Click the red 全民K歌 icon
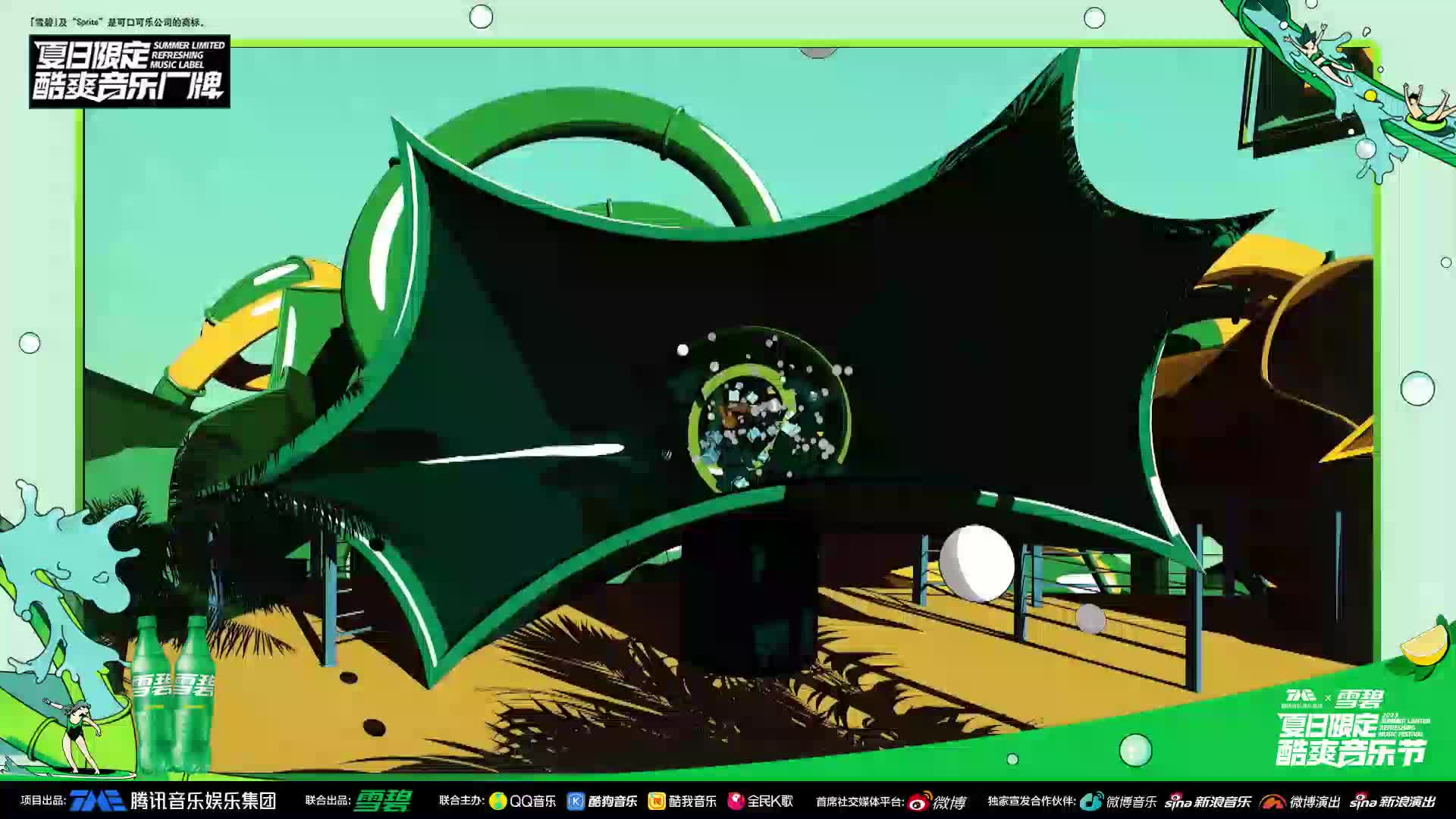Viewport: 1456px width, 819px height. pyautogui.click(x=736, y=801)
